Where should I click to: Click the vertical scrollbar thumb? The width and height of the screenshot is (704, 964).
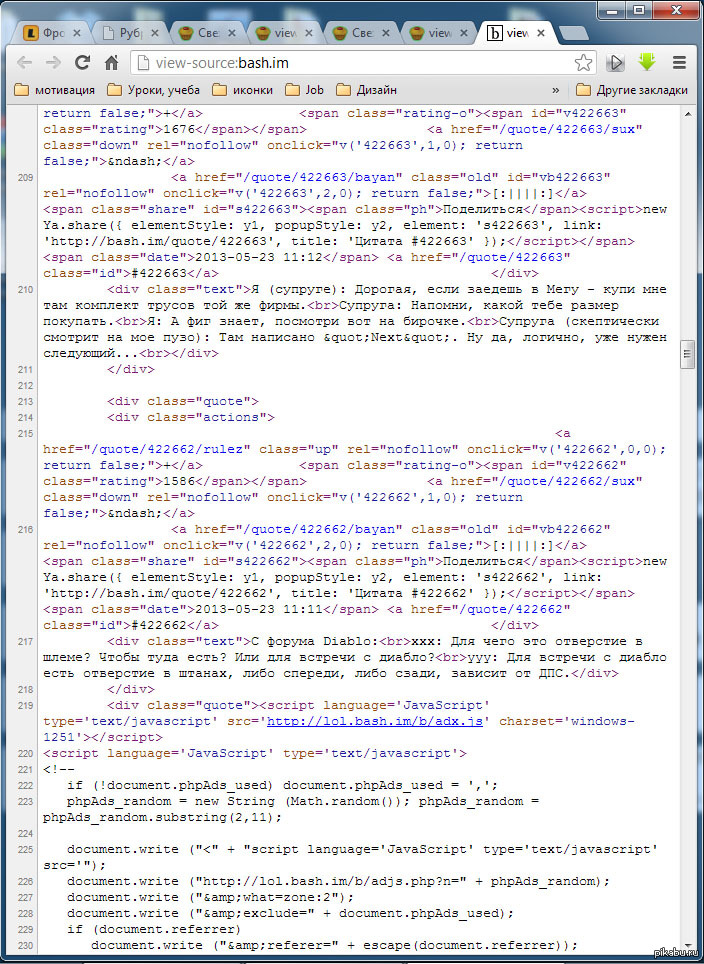click(687, 355)
